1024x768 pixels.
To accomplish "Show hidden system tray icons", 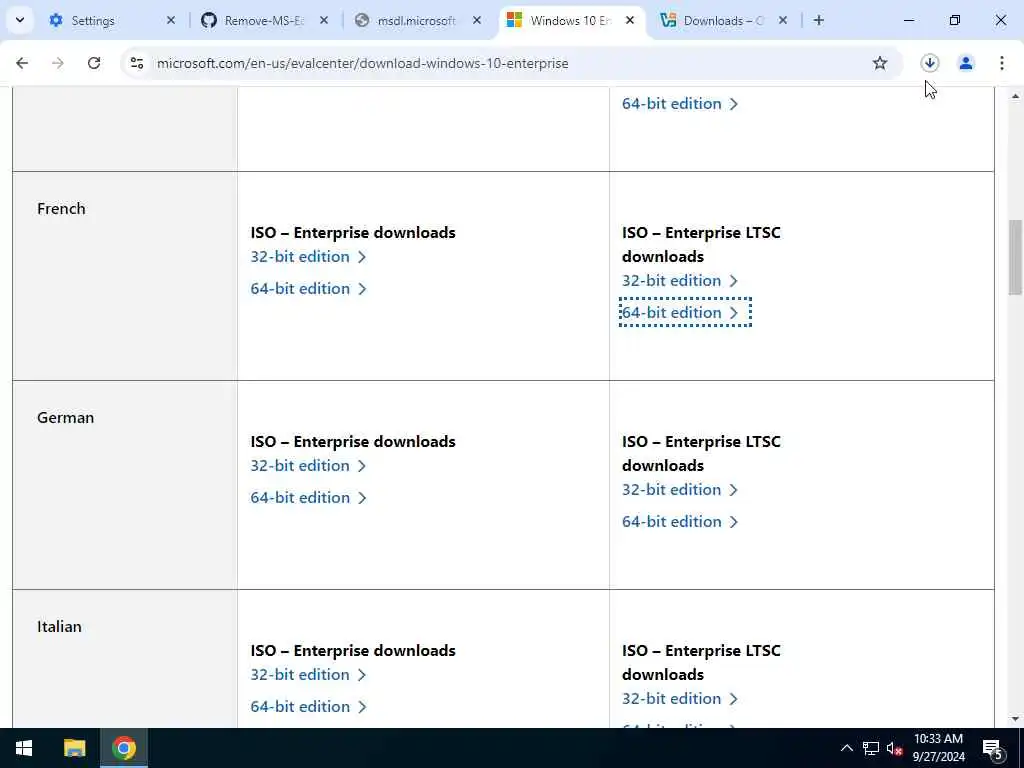I will click(846, 748).
